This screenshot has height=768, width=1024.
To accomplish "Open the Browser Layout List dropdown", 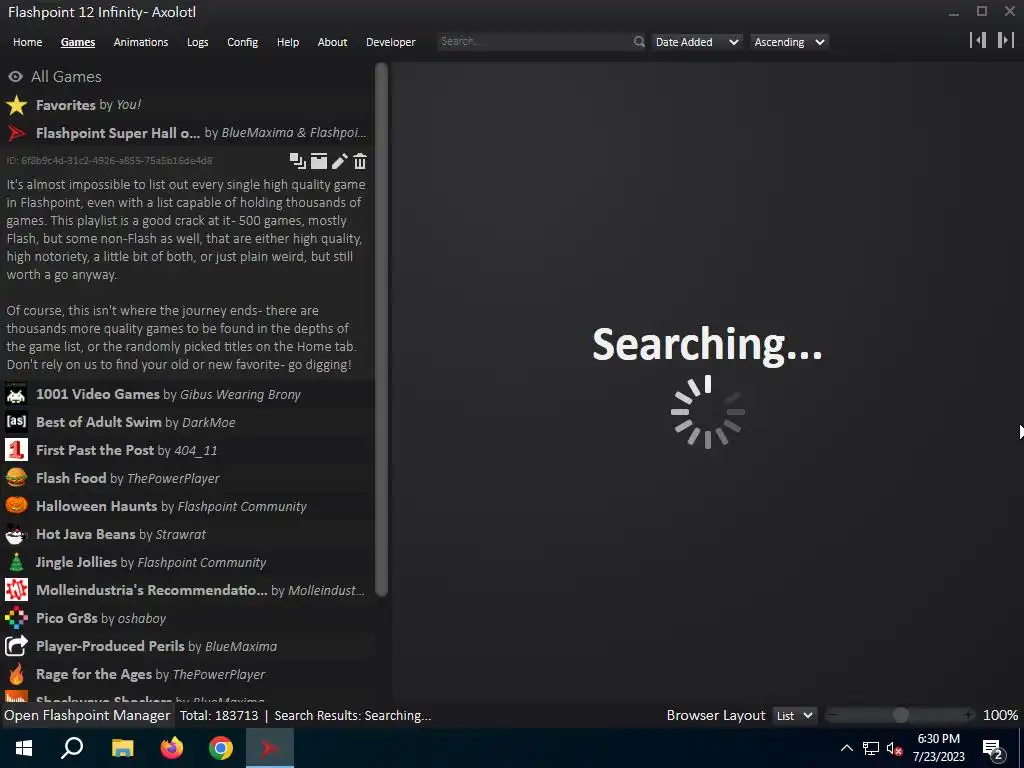I will [794, 716].
